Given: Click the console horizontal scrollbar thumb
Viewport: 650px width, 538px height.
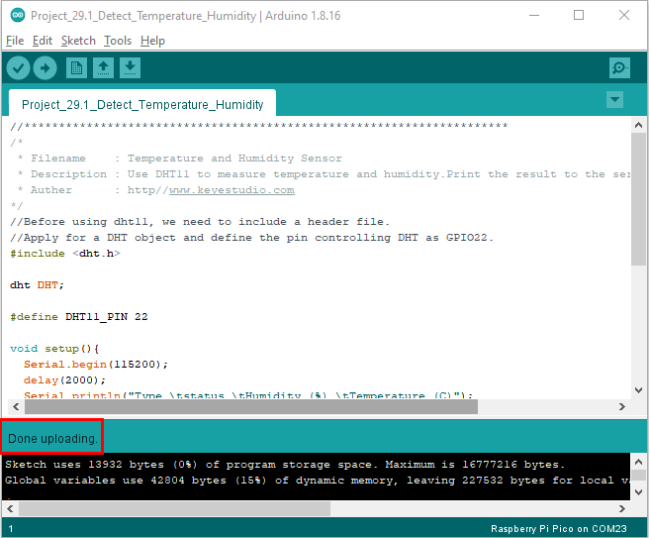Looking at the screenshot, I should point(175,508).
